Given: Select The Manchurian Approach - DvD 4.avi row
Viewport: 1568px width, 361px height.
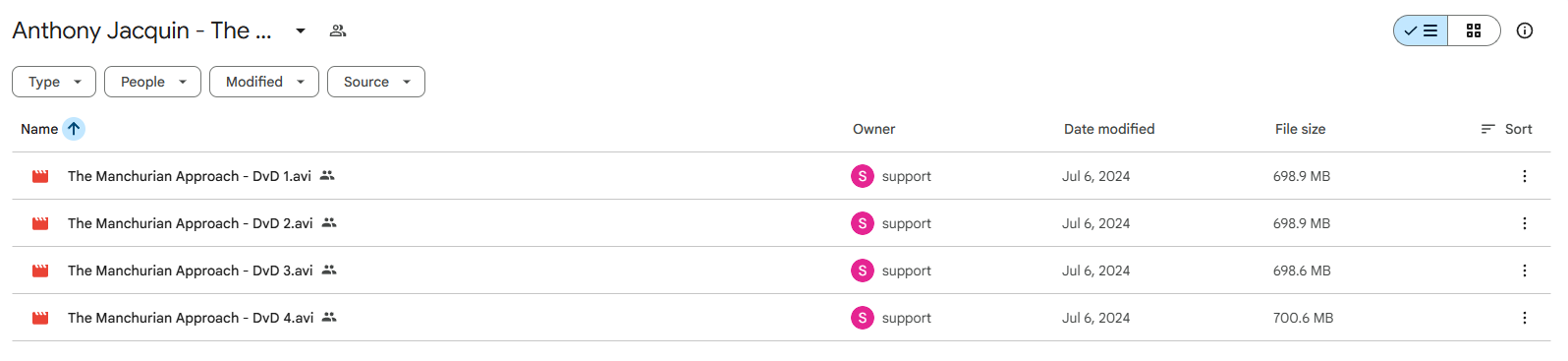Looking at the screenshot, I should click(781, 318).
